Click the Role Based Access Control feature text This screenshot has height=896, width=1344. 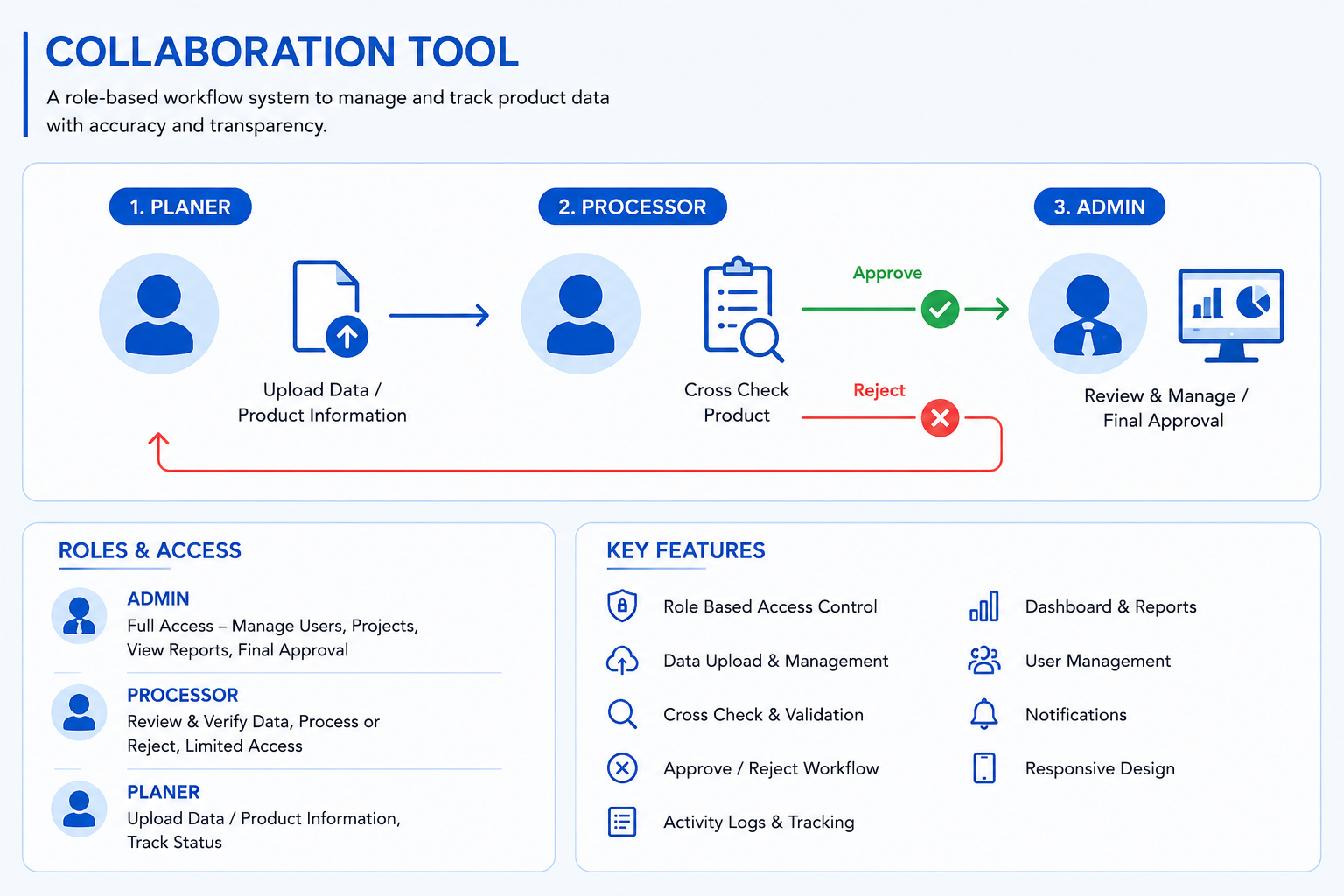[770, 606]
